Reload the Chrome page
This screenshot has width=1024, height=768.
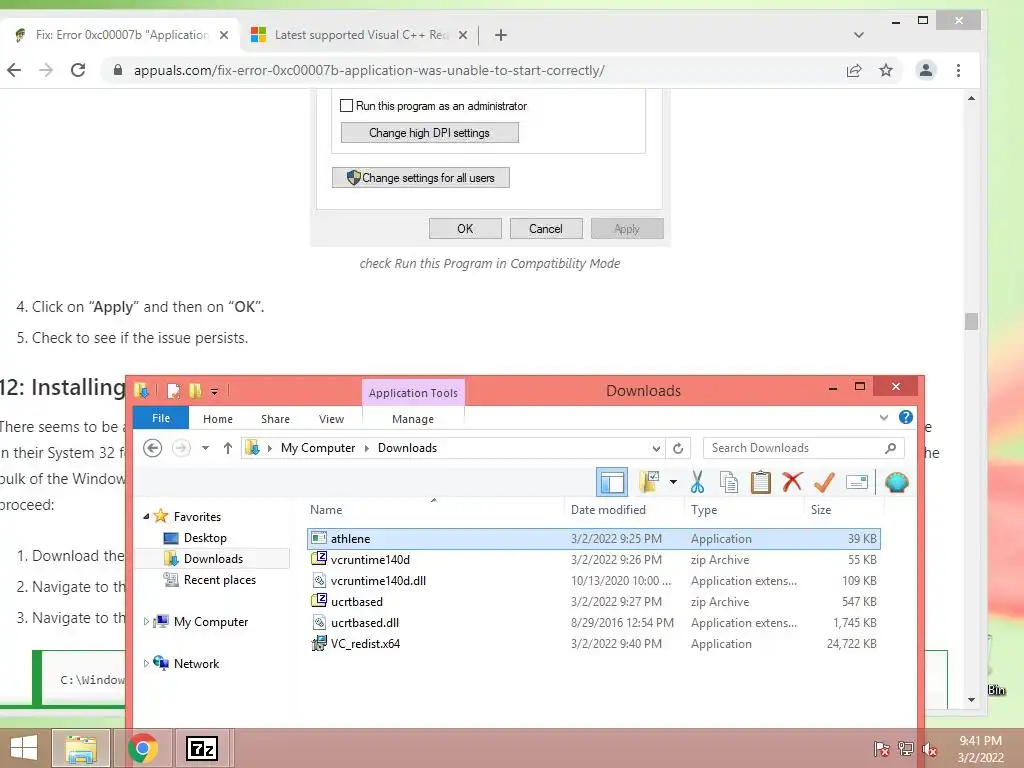(78, 70)
